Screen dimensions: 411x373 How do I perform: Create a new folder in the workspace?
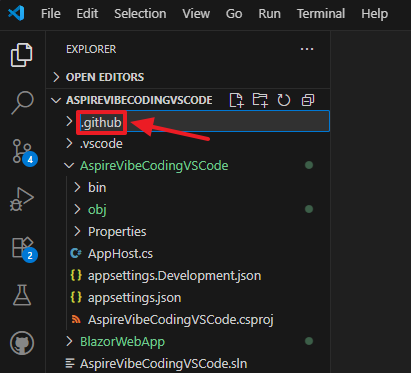(x=260, y=100)
